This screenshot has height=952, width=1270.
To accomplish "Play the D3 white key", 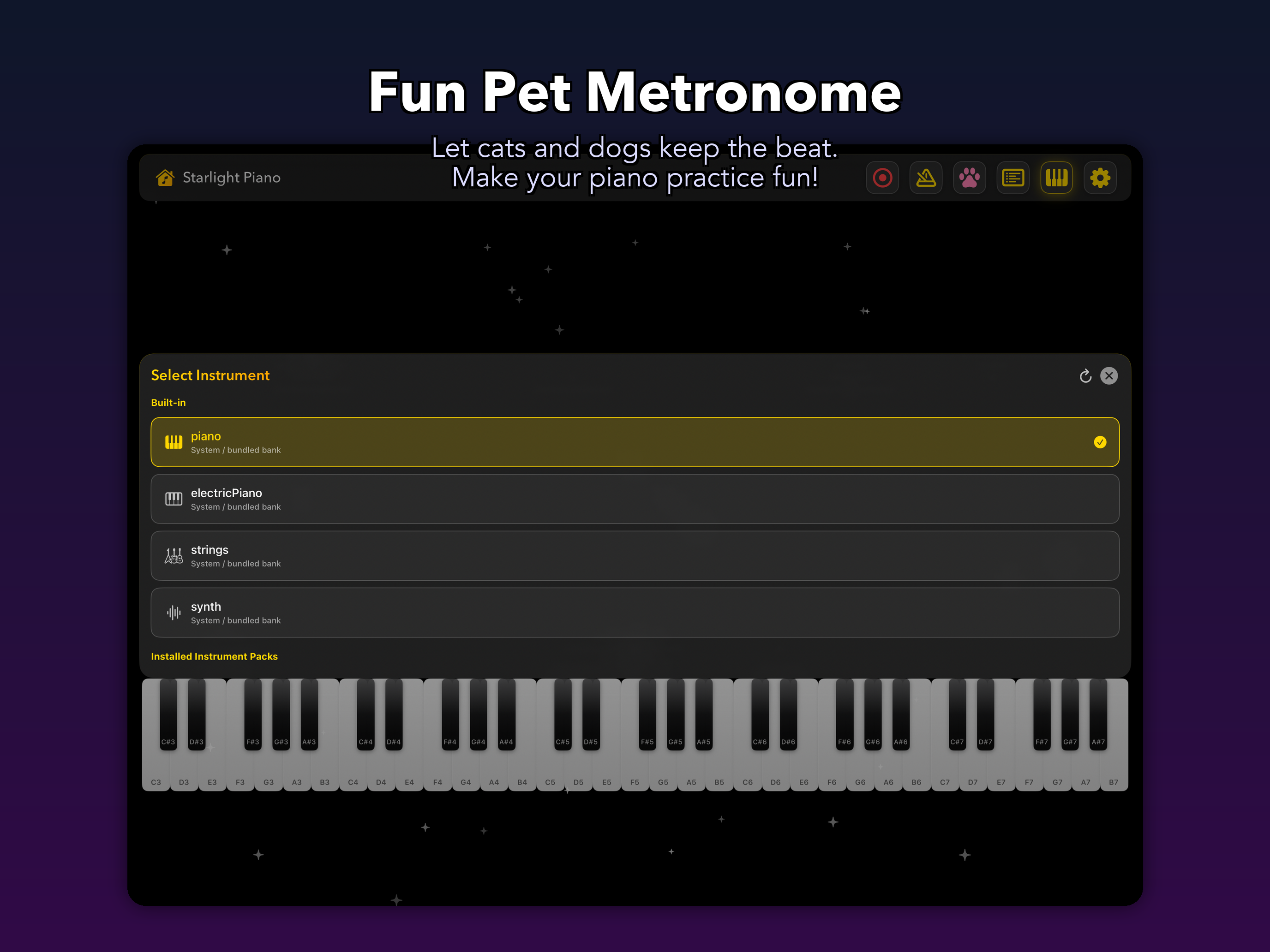I will tap(184, 772).
